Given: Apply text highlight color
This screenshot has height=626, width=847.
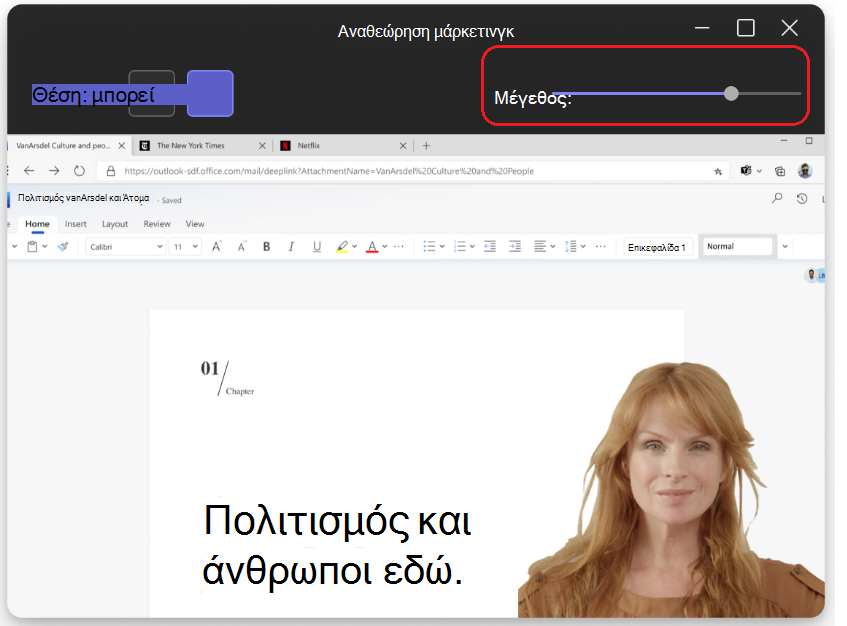Looking at the screenshot, I should (342, 247).
